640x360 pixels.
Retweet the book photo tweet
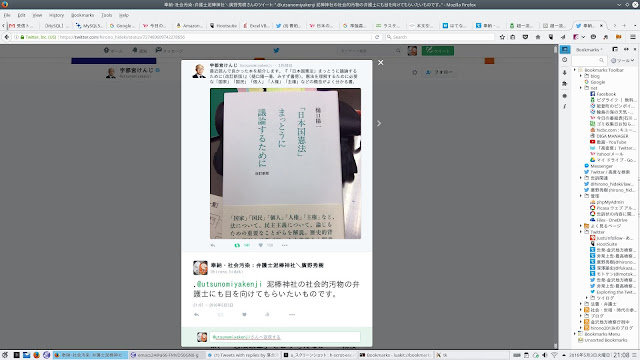click(237, 245)
